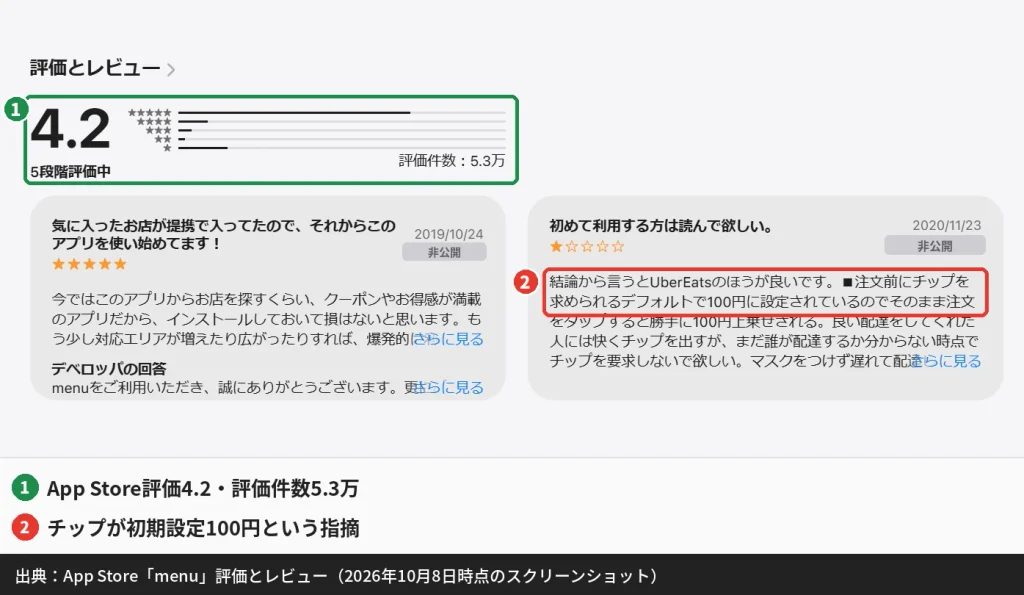Expand the 2020 review via さらに見る
Image resolution: width=1024 pixels, height=595 pixels.
947,361
